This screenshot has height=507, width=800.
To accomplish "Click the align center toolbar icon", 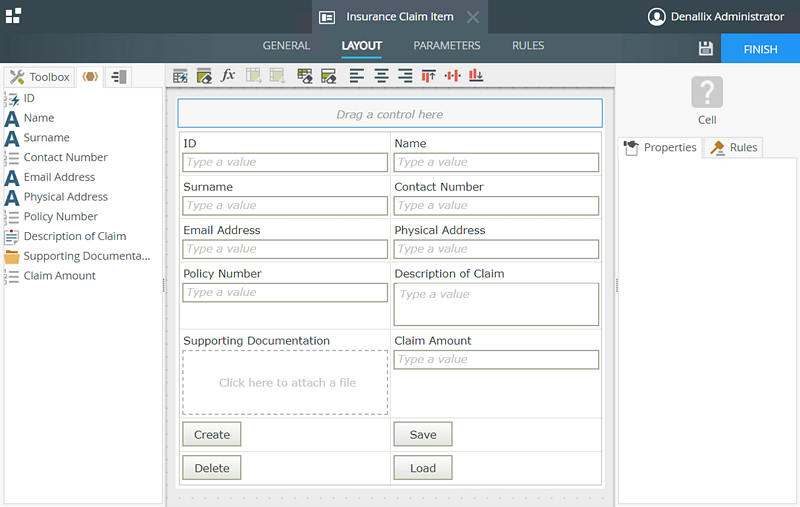I will point(381,76).
